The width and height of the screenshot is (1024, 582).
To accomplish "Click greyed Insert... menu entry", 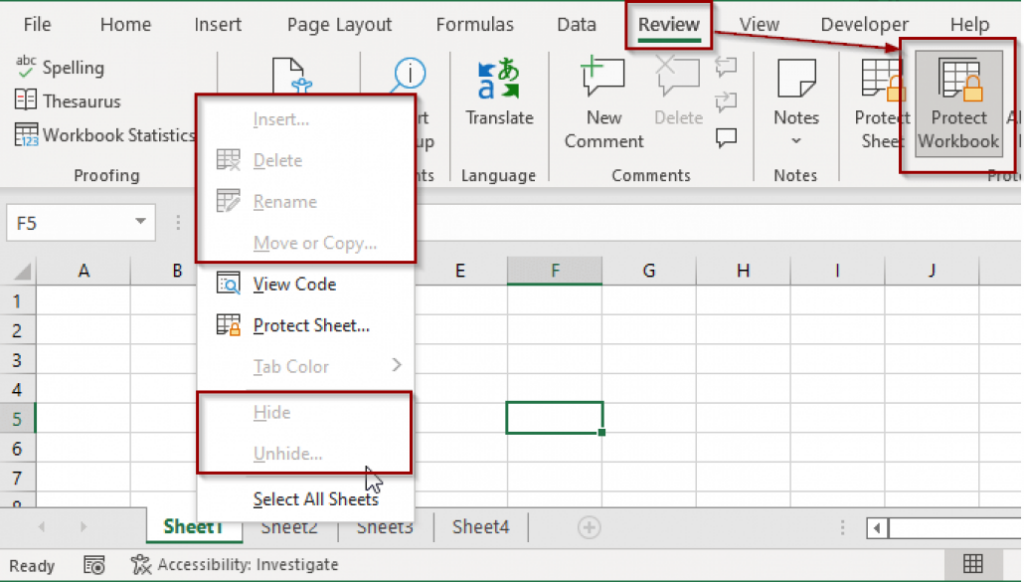I will 305,120.
